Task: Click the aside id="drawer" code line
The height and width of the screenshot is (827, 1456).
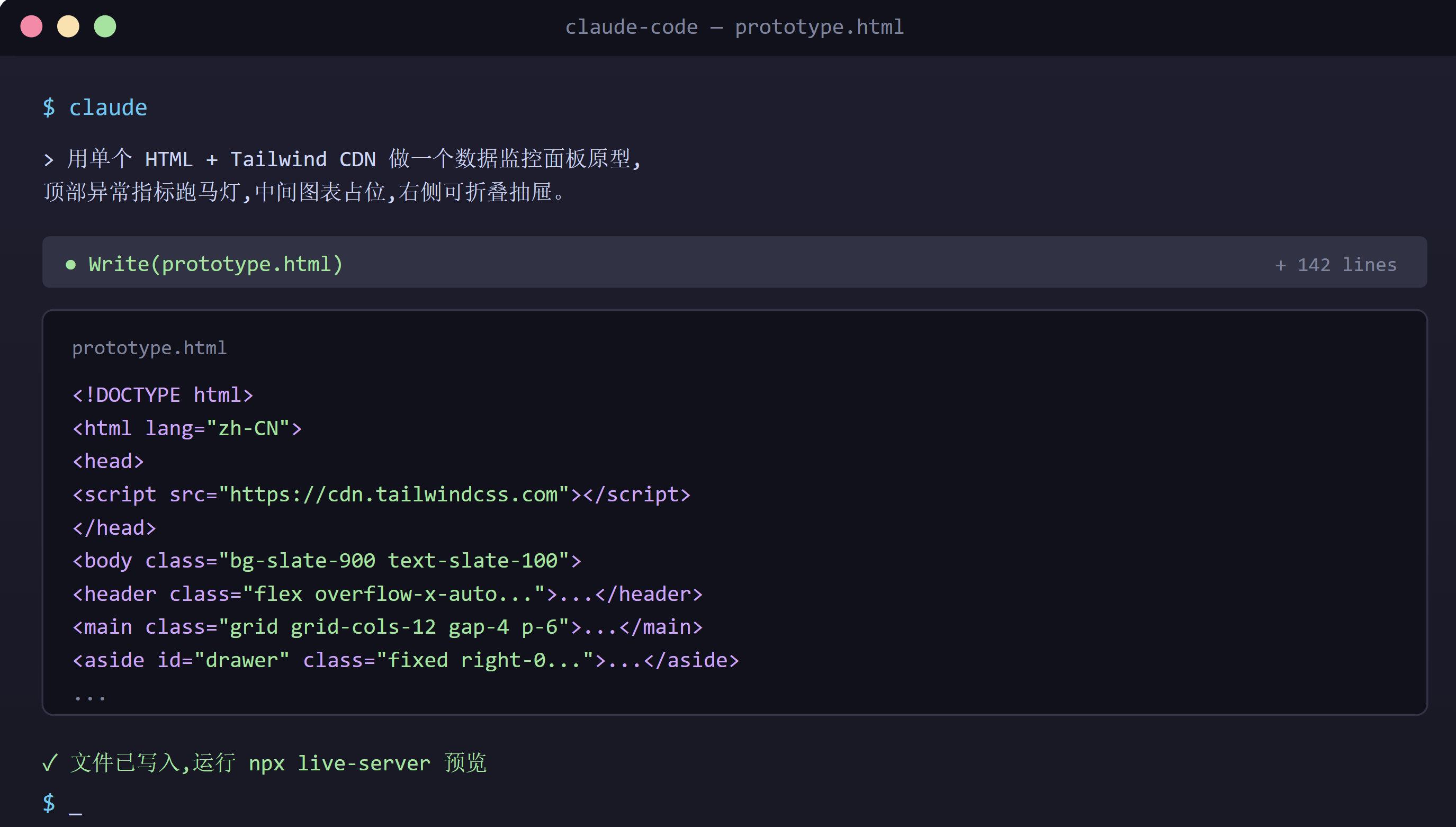Action: pyautogui.click(x=406, y=660)
